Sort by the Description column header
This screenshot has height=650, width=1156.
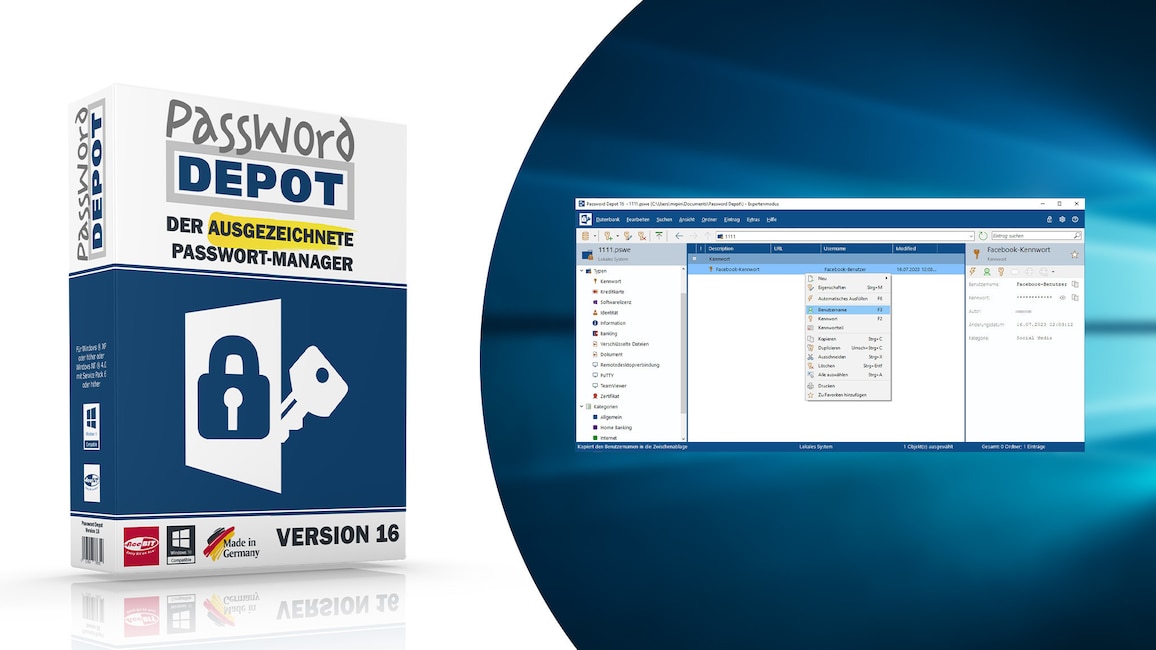coord(738,248)
